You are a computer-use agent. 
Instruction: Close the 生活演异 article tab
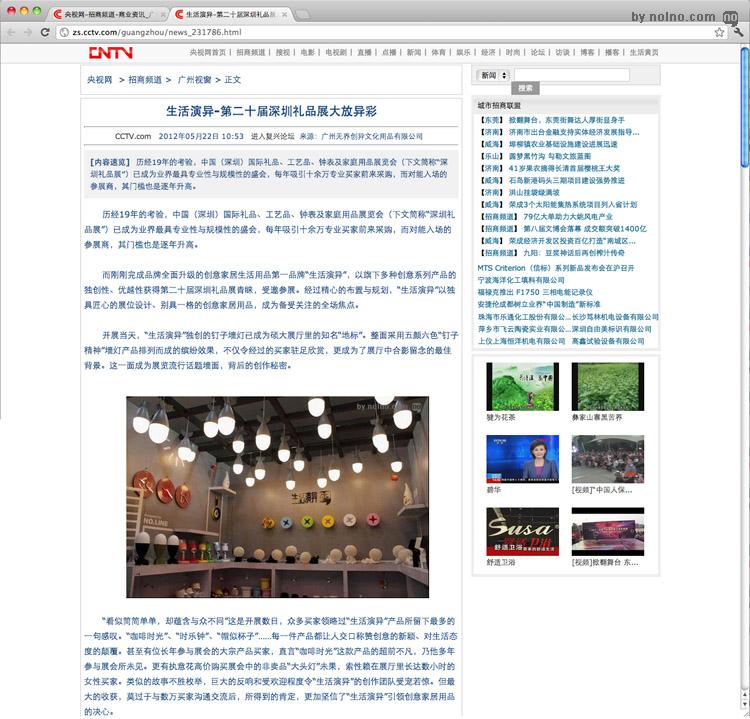coord(286,15)
